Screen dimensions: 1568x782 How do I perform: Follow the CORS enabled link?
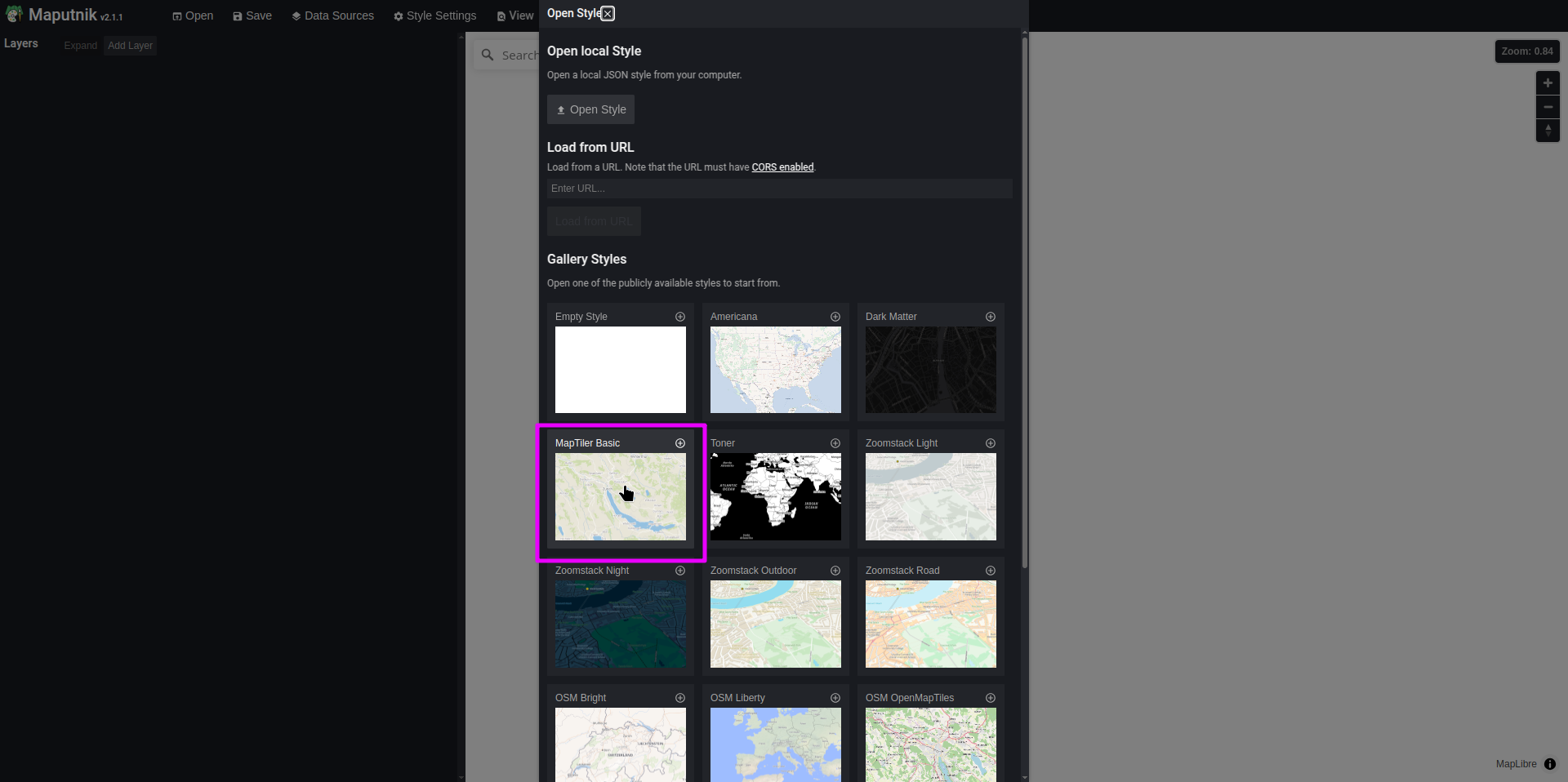[782, 167]
